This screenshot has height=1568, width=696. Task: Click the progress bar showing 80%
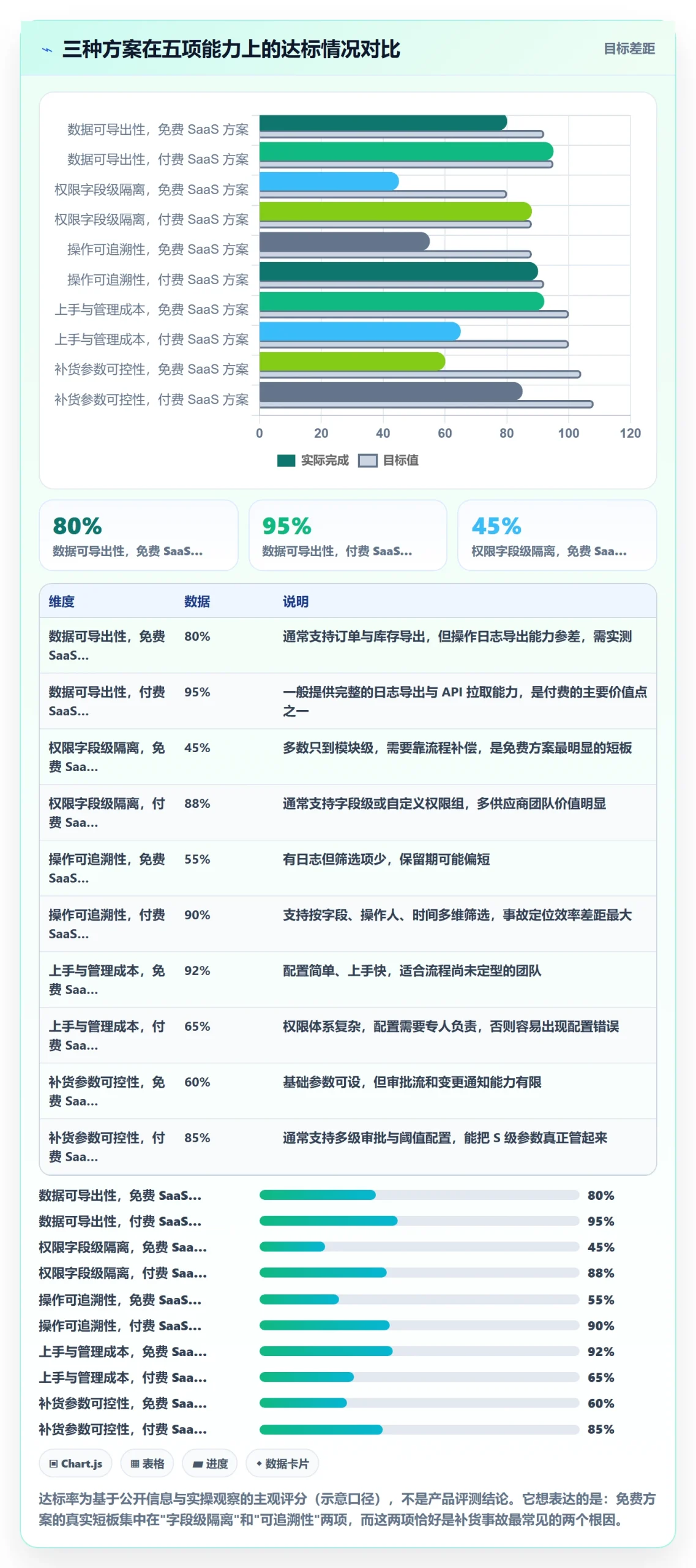tap(419, 1195)
